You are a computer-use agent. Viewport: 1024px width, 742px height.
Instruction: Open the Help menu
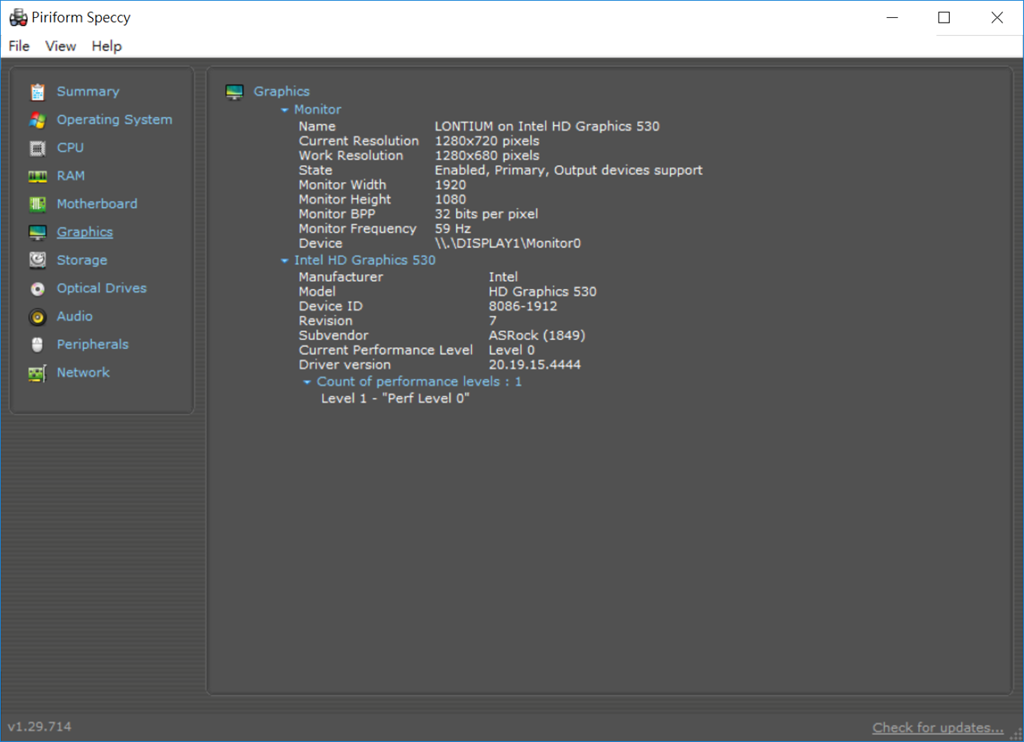coord(107,46)
